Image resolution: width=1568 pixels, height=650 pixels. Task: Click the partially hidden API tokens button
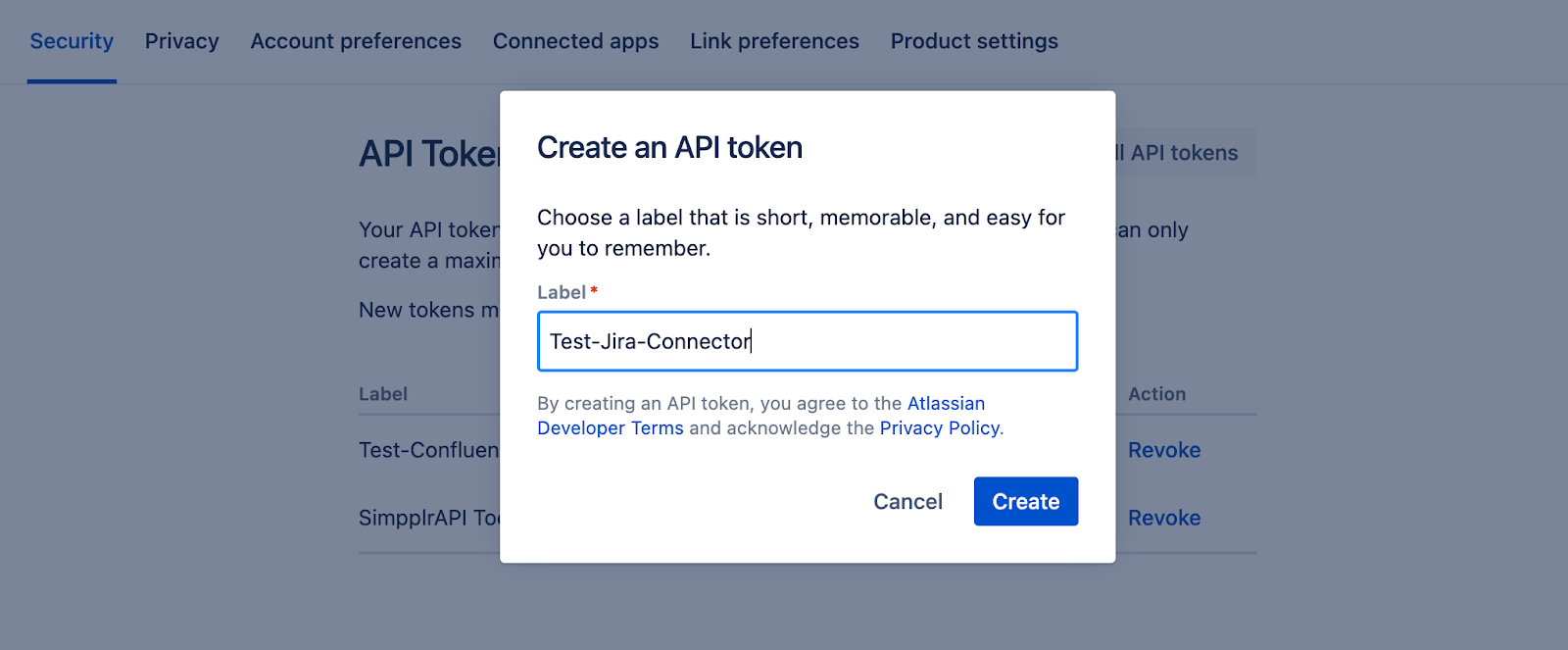(x=1185, y=153)
